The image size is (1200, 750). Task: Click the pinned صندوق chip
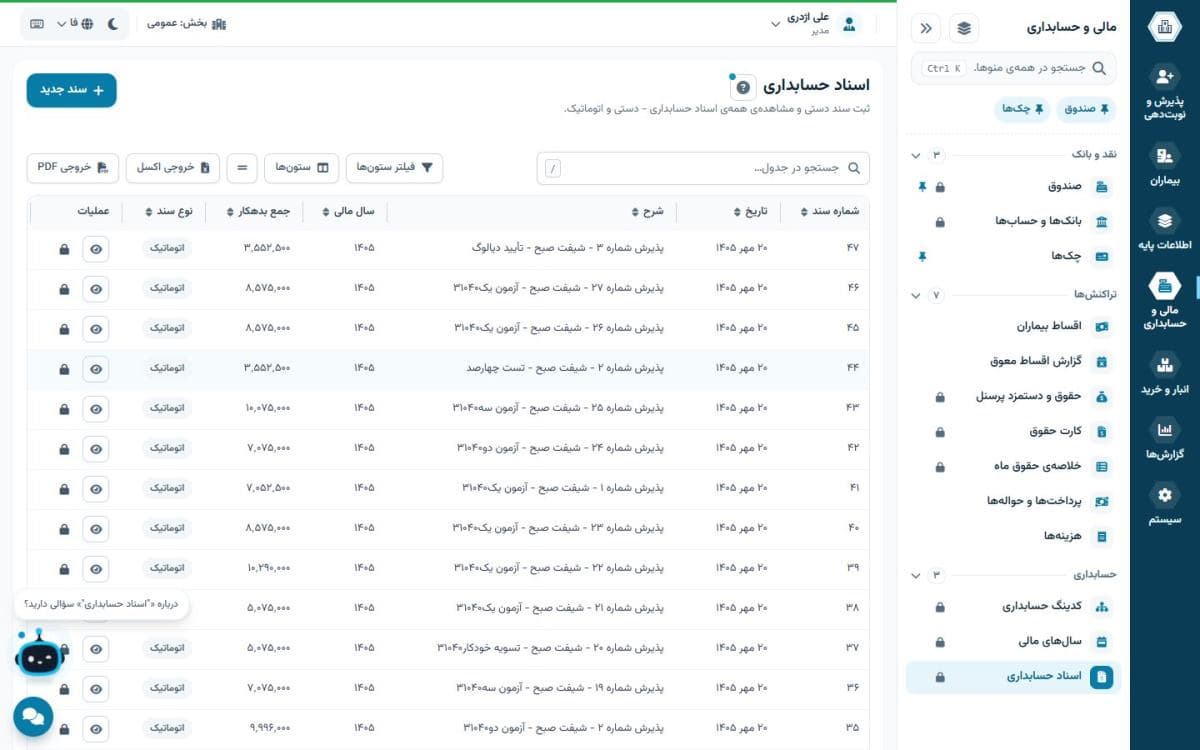point(1087,109)
